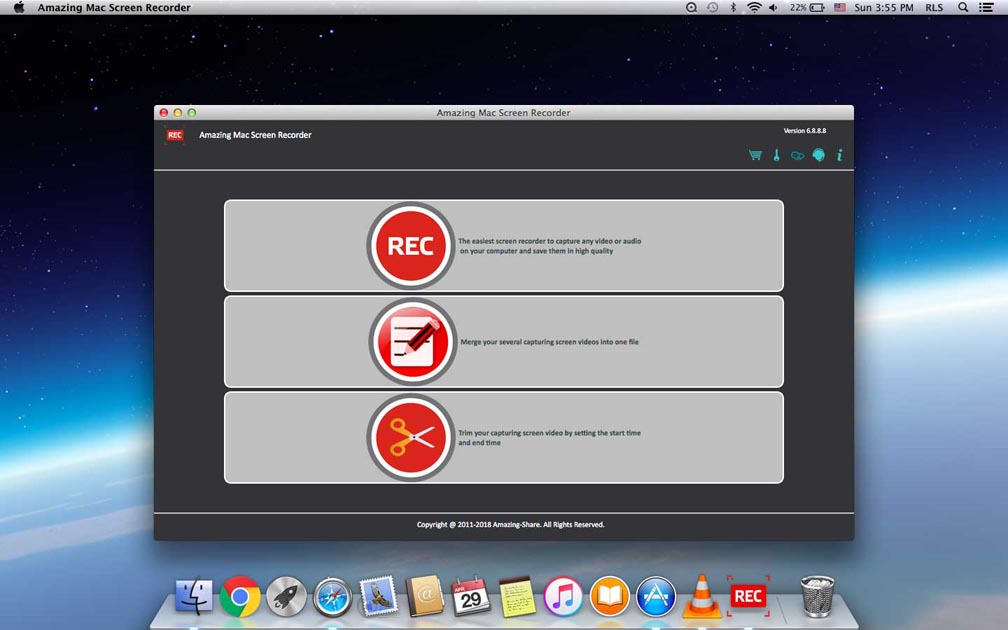Open the Notification Center list icon
The image size is (1008, 630).
click(x=986, y=8)
